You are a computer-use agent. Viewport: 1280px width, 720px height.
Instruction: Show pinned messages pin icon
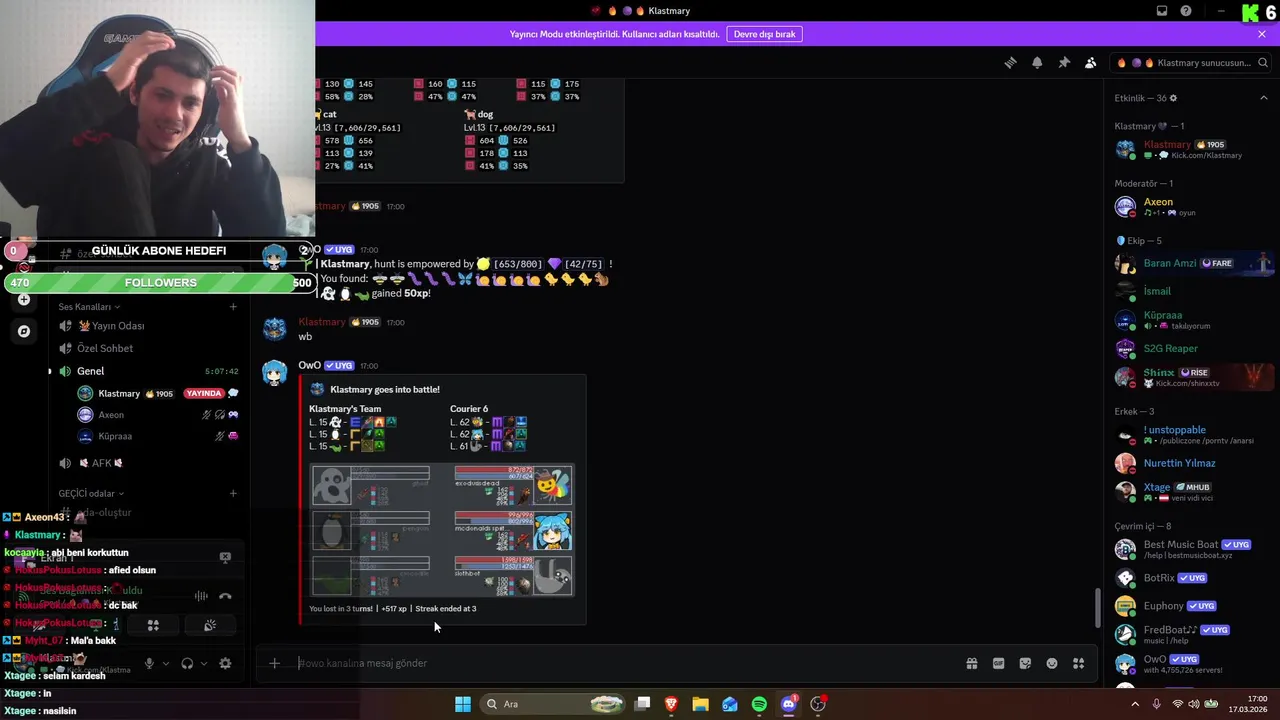click(x=1064, y=62)
